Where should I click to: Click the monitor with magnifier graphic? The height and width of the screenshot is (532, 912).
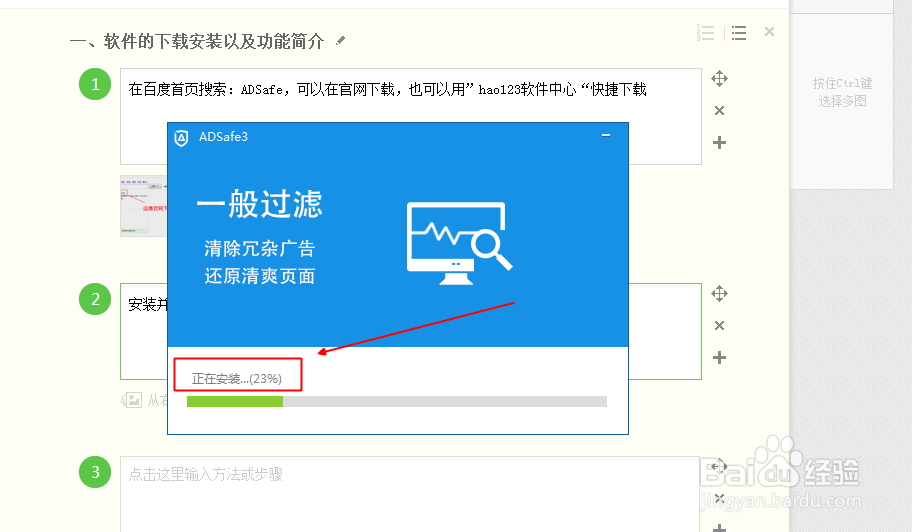click(459, 243)
